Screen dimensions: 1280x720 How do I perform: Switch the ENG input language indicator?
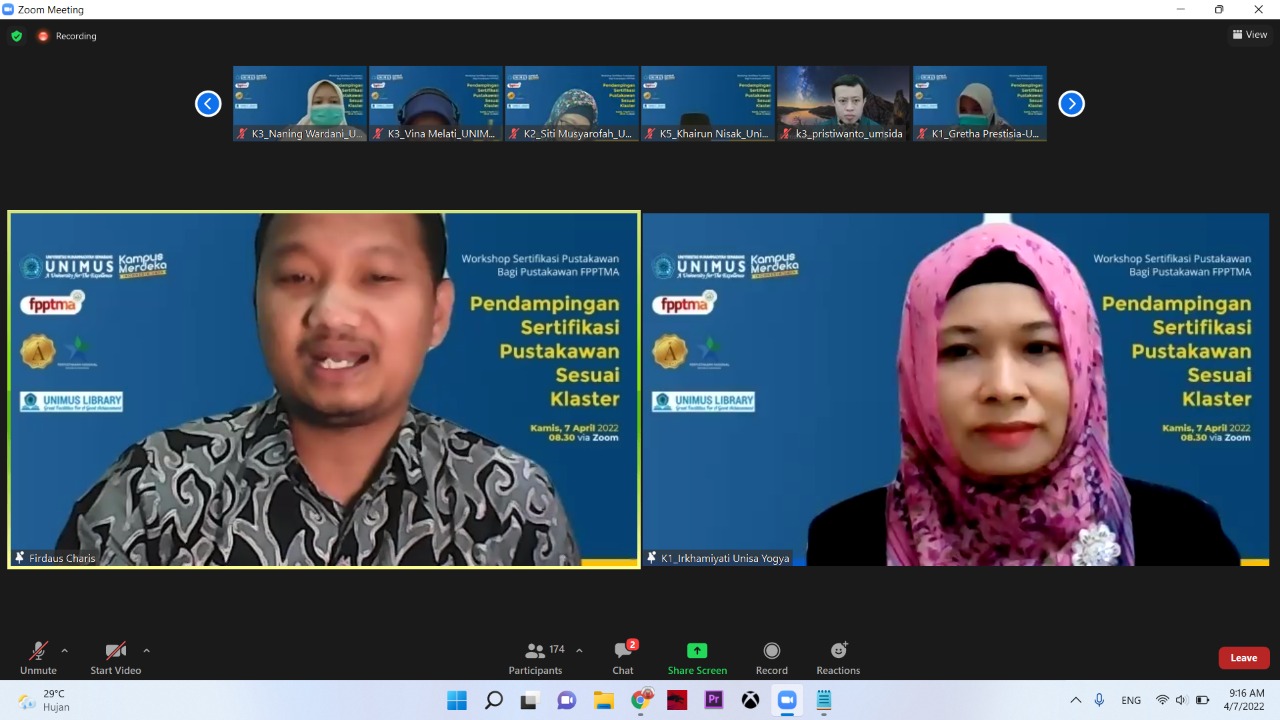pyautogui.click(x=1131, y=700)
